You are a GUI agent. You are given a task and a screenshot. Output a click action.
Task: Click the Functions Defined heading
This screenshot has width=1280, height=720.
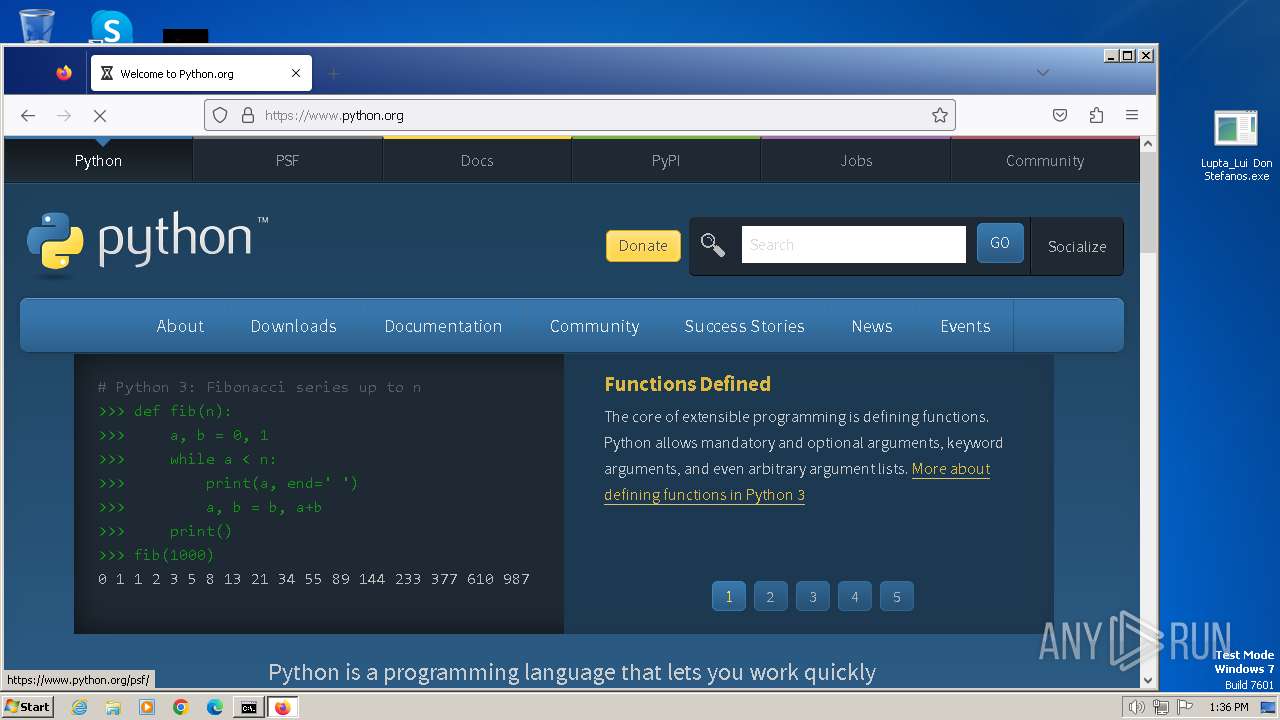687,384
